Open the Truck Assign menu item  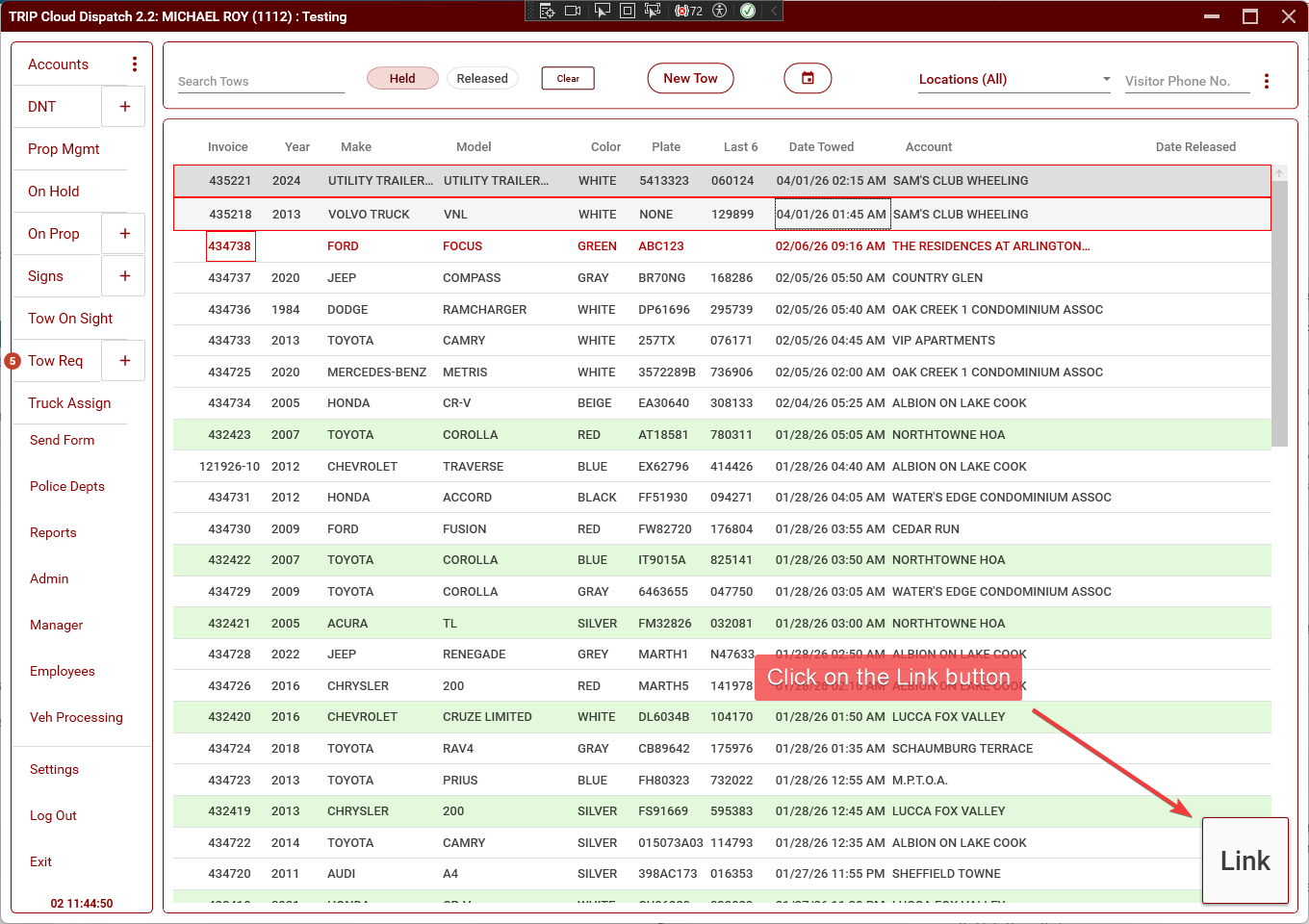(x=69, y=403)
